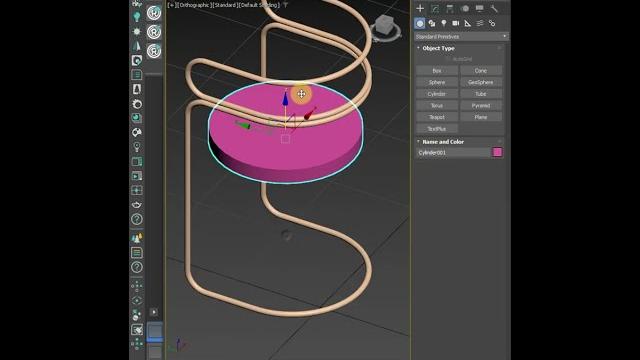Toggle the AutoGrid checkbox
The image size is (640, 360).
pyautogui.click(x=448, y=59)
